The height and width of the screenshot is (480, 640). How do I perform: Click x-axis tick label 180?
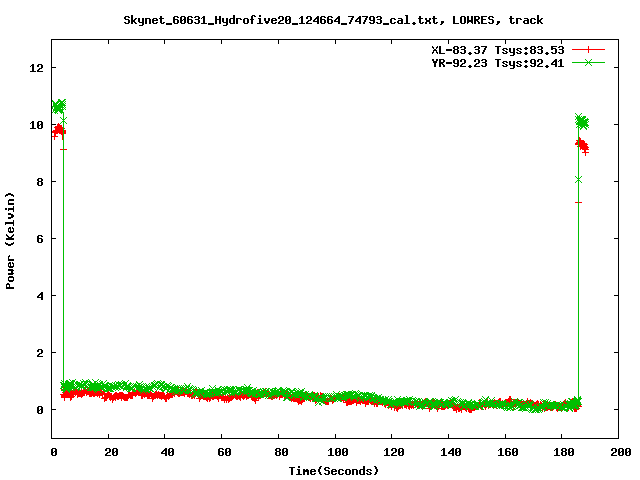coord(564,452)
